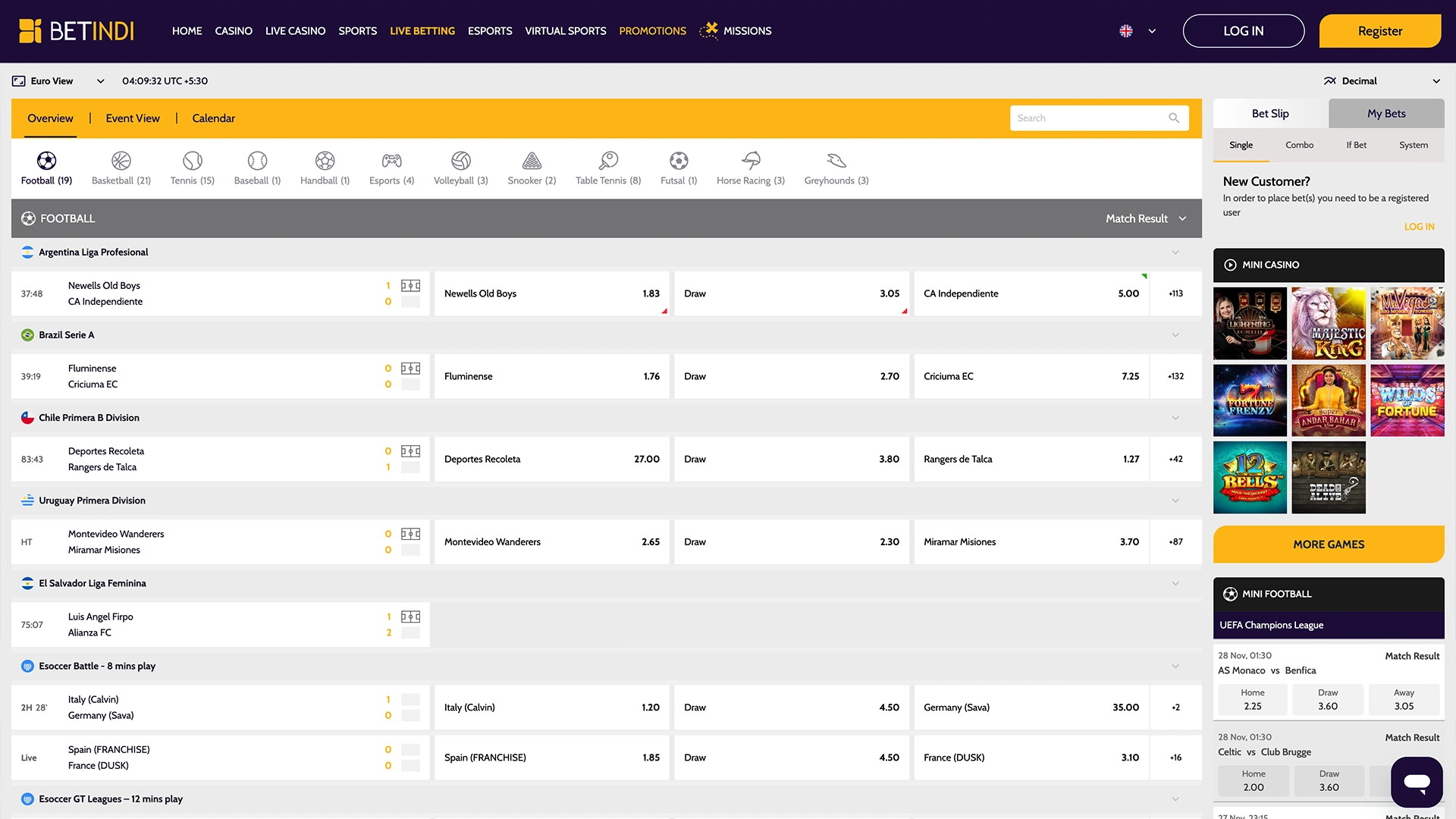Open the 12 Bells game thumbnail
This screenshot has width=1456, height=819.
pyautogui.click(x=1250, y=478)
